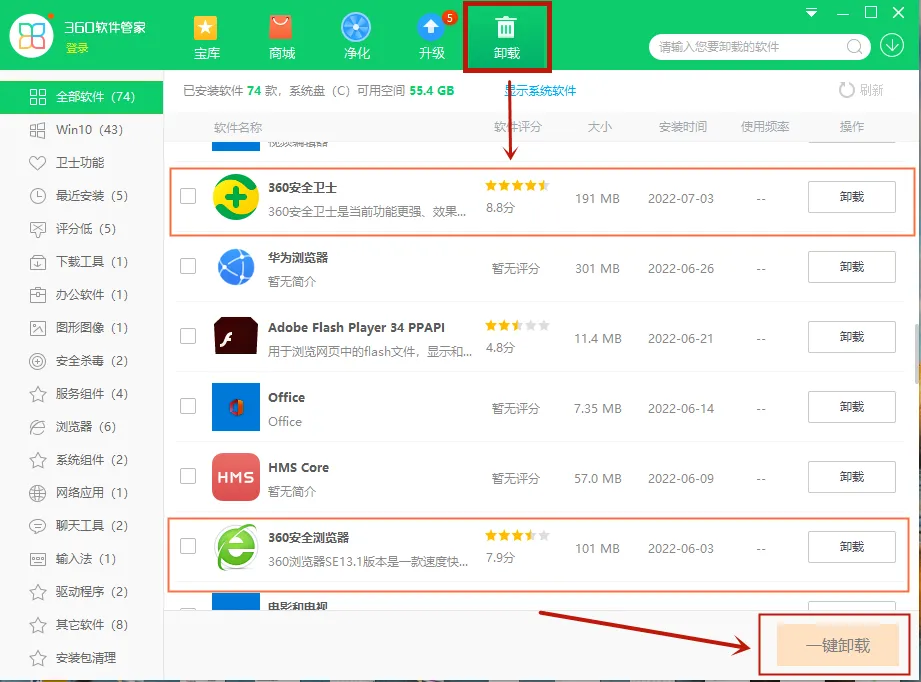Select the 卸载 uninstall tab
Screen dimensions: 921x682
point(506,38)
